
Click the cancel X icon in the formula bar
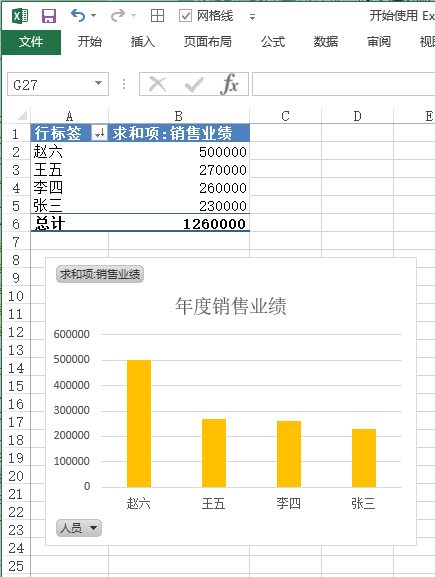pos(158,84)
